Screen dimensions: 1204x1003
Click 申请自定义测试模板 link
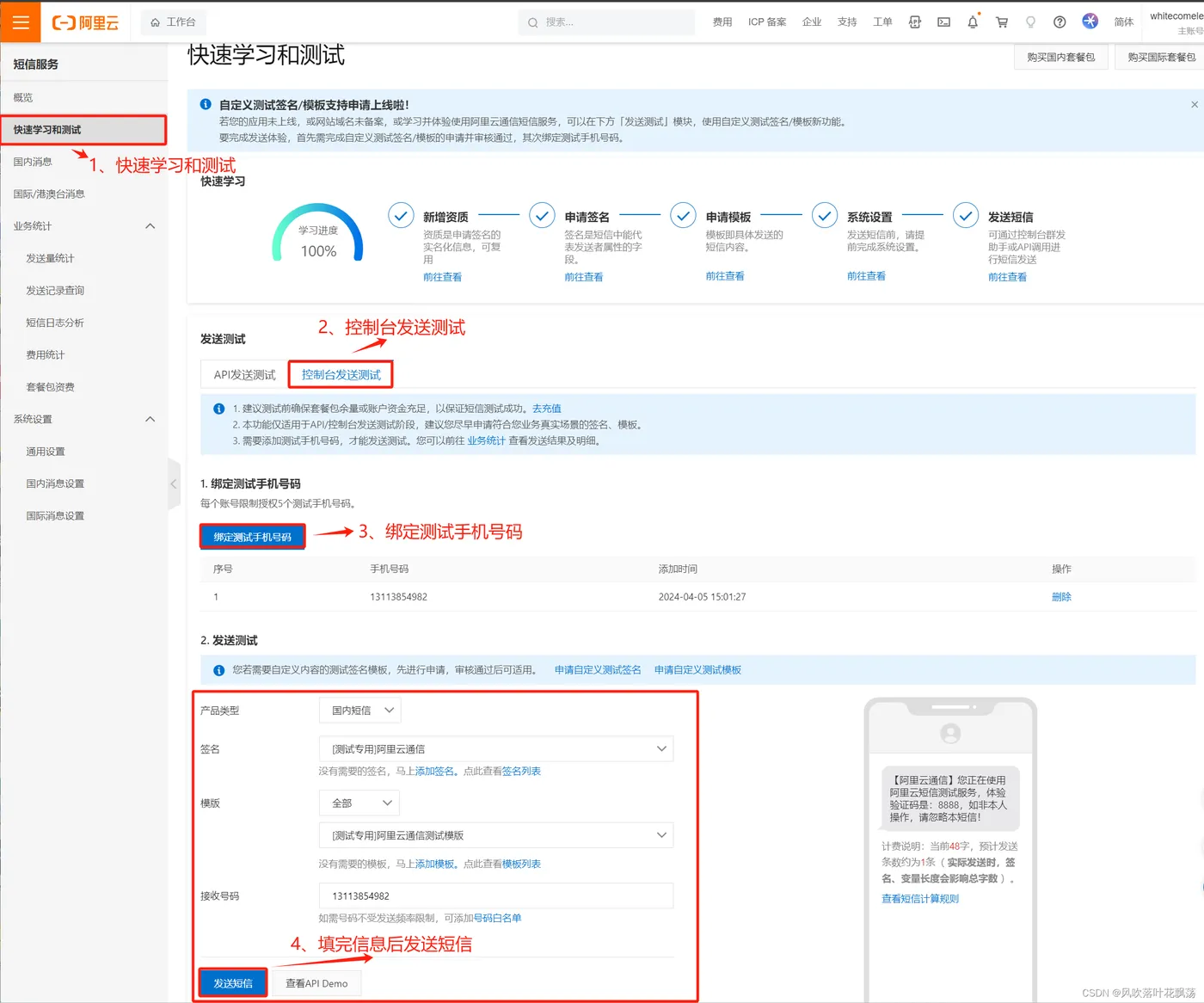[697, 670]
